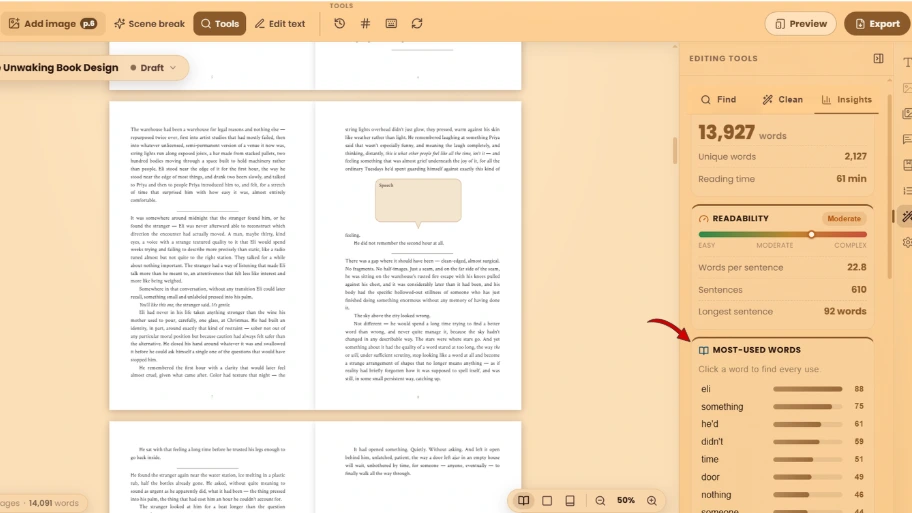912x513 pixels.
Task: Open comments icon in right sidebar
Action: tap(906, 140)
